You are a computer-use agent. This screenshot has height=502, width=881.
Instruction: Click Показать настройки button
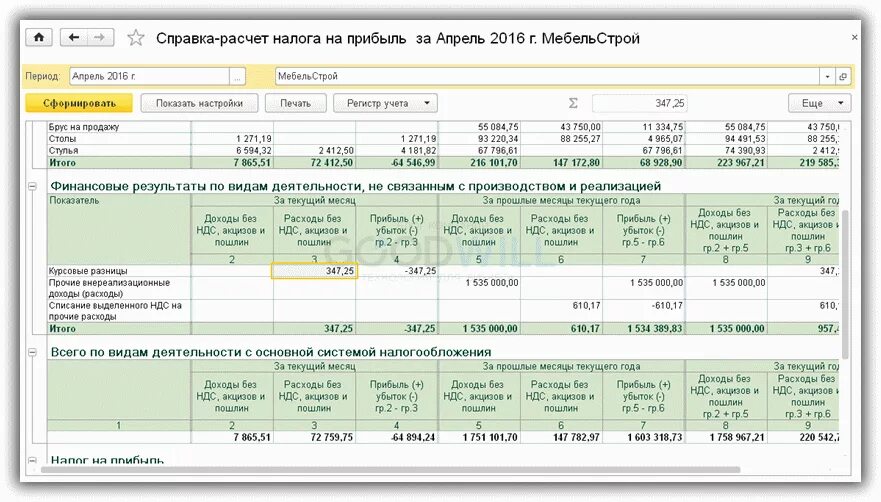(199, 103)
